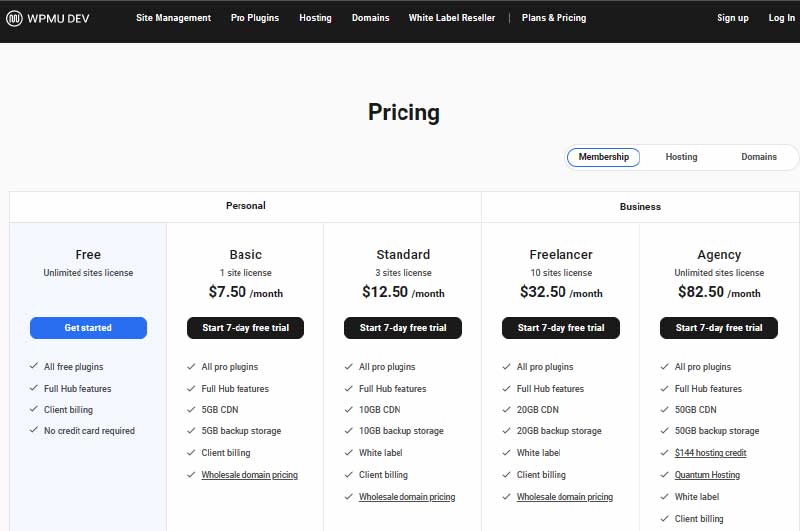Click the $32.50 /month price

[561, 292]
